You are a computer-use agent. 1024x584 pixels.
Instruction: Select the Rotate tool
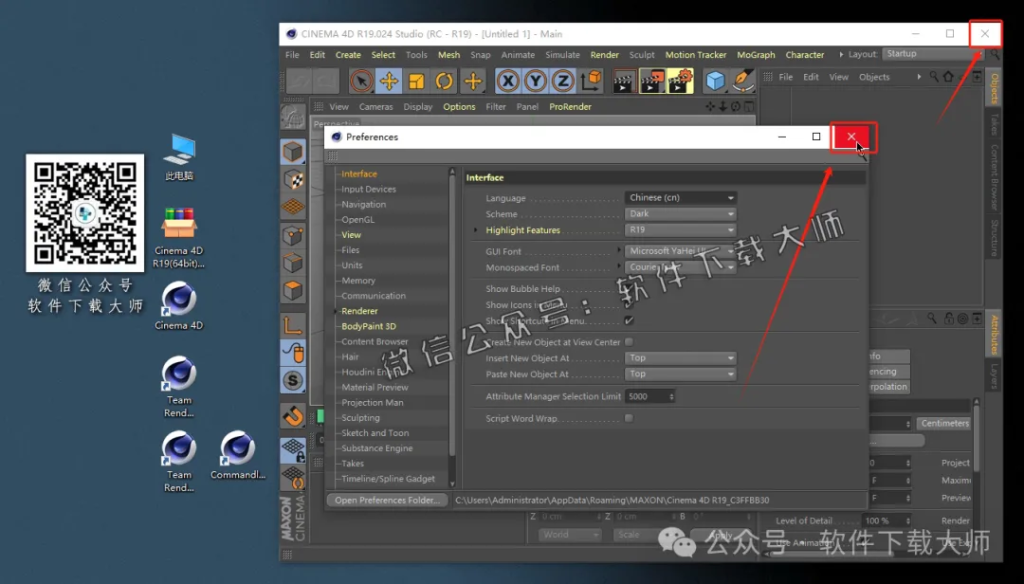tap(442, 81)
